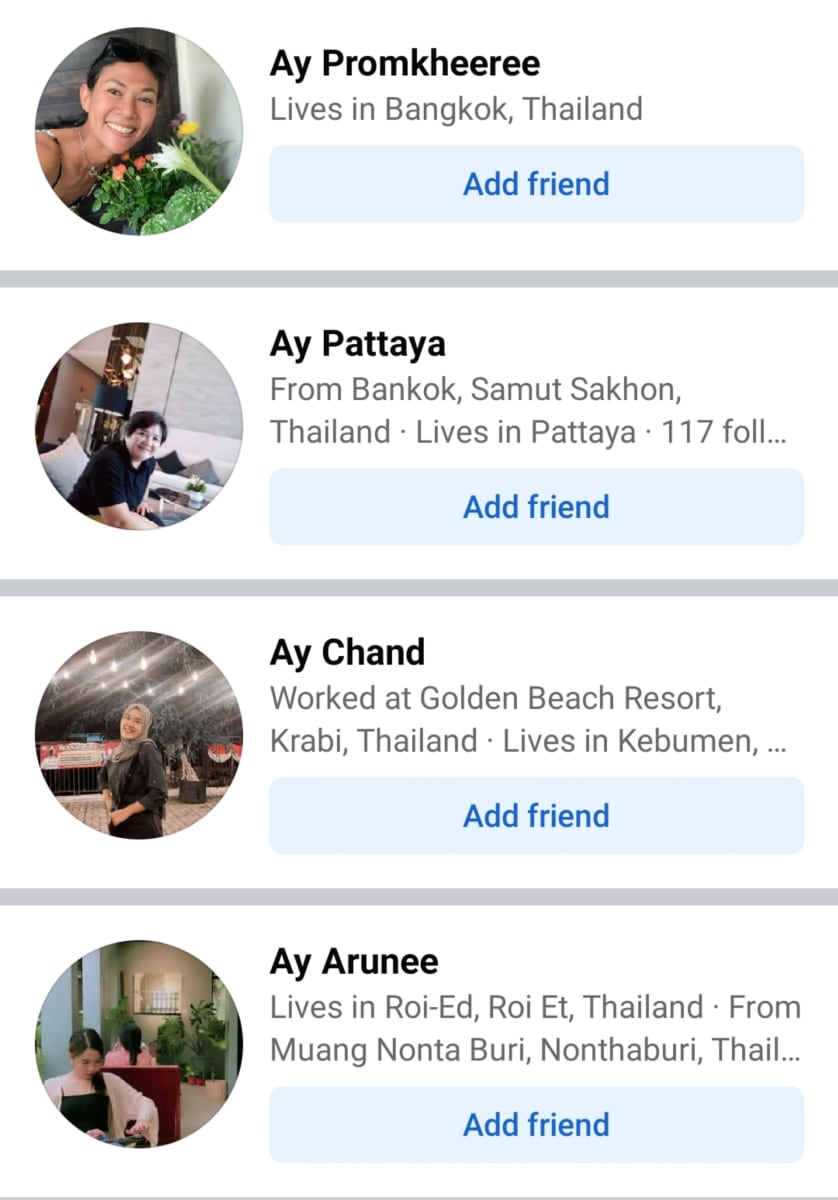This screenshot has width=838, height=1200.
Task: Open Ay Chand's profile picture
Action: tap(139, 735)
